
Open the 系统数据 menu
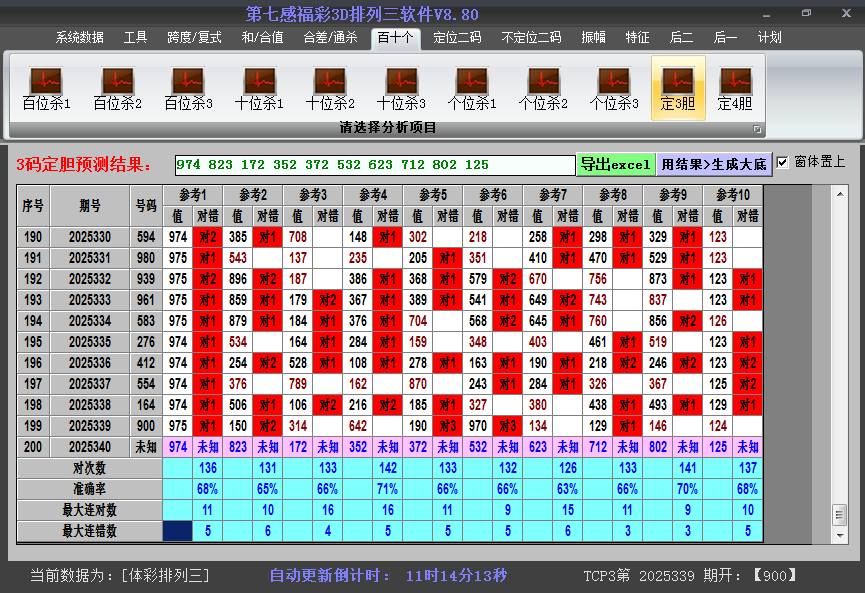tap(79, 38)
